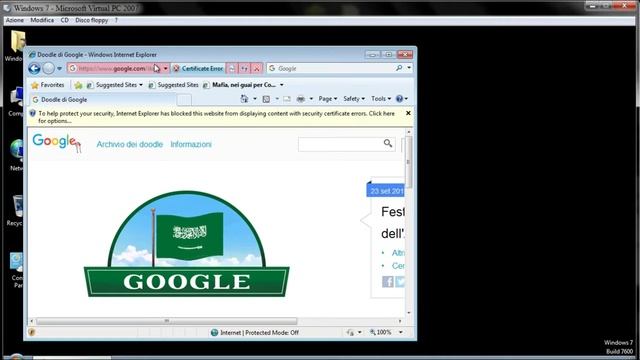
Task: Open the Informazioni link
Action: pyautogui.click(x=191, y=144)
